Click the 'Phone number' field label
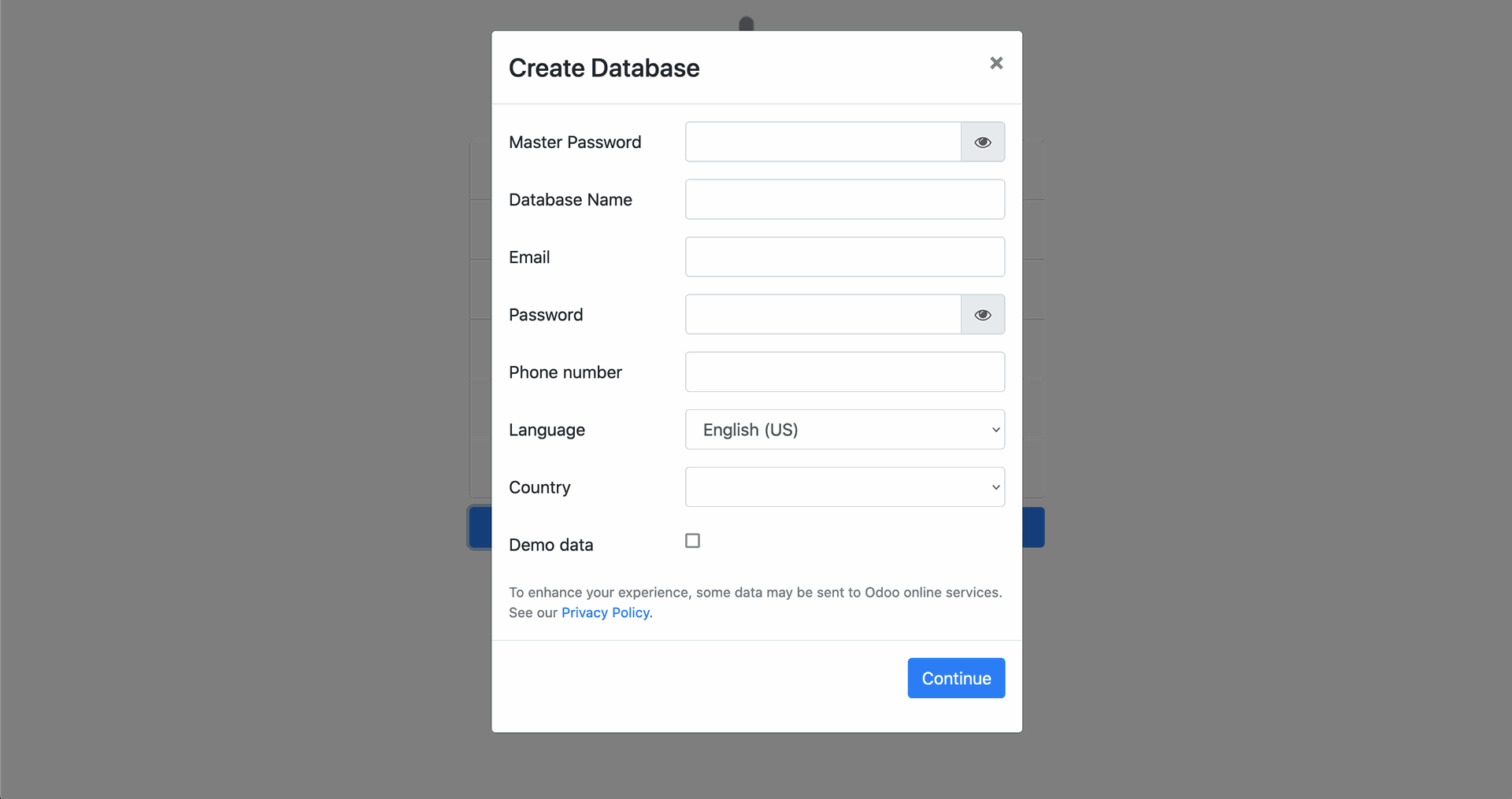The image size is (1512, 799). click(x=565, y=372)
